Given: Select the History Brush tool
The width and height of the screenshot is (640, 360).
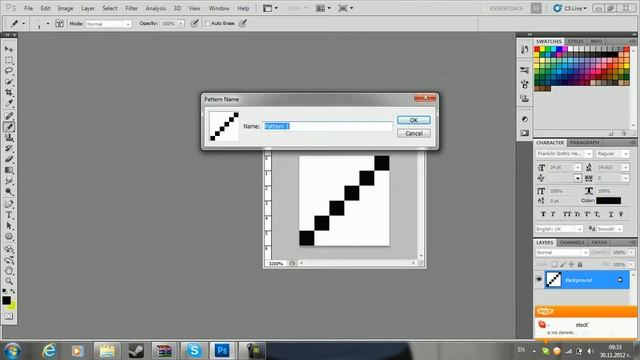Looking at the screenshot, I should [x=9, y=148].
